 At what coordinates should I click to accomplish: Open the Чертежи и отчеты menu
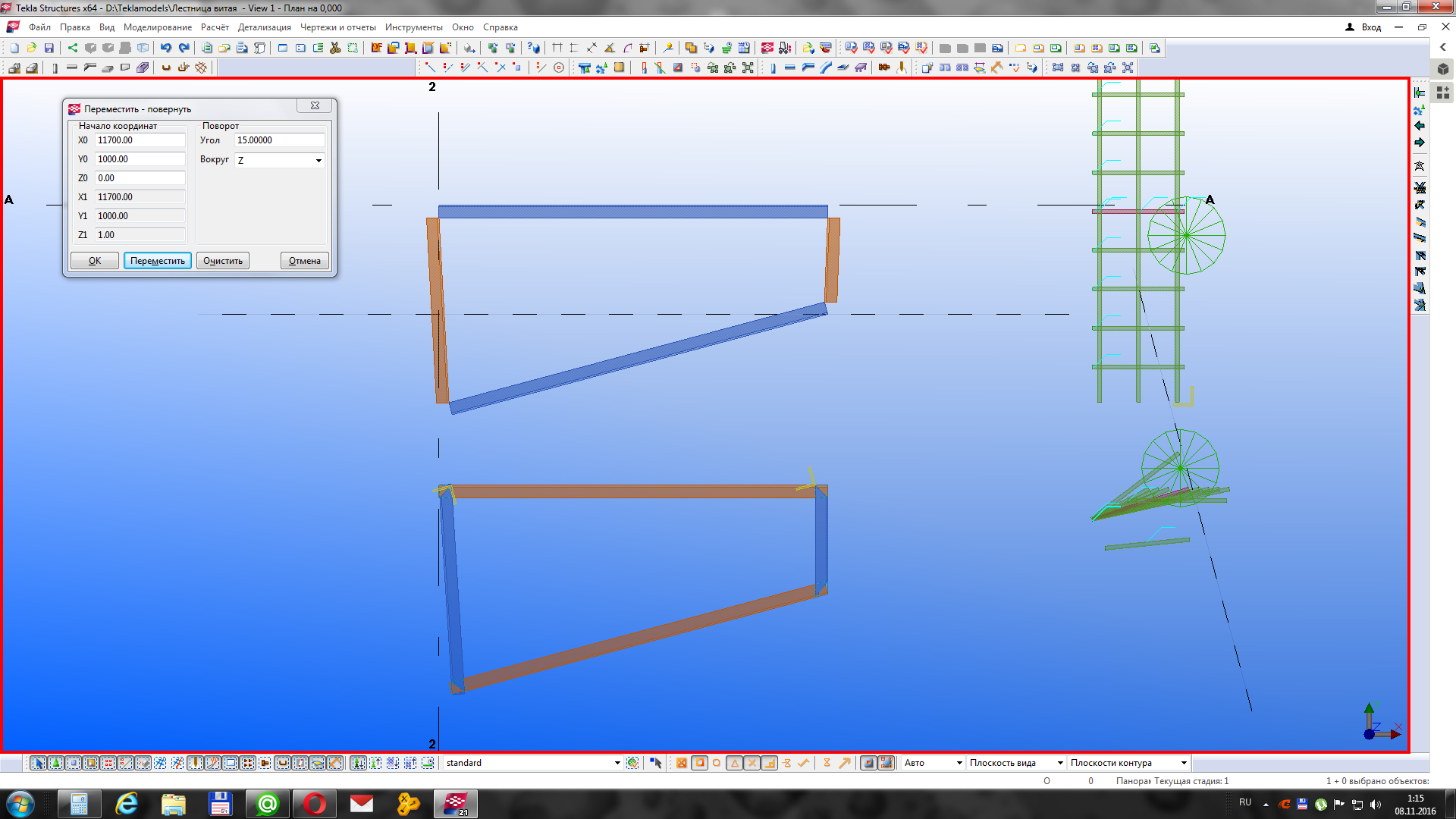[x=337, y=27]
